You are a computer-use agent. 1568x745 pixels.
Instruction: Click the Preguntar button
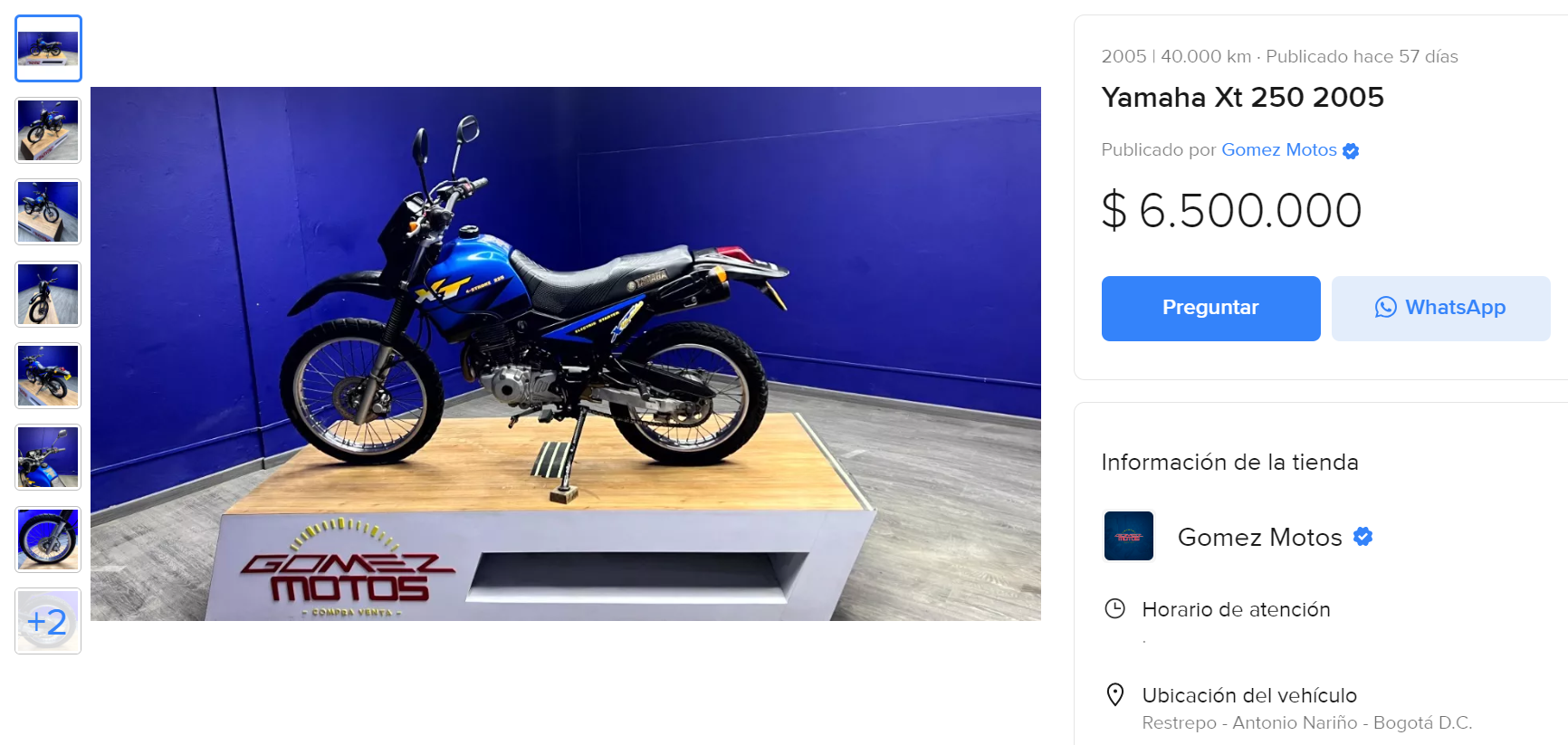click(x=1210, y=309)
